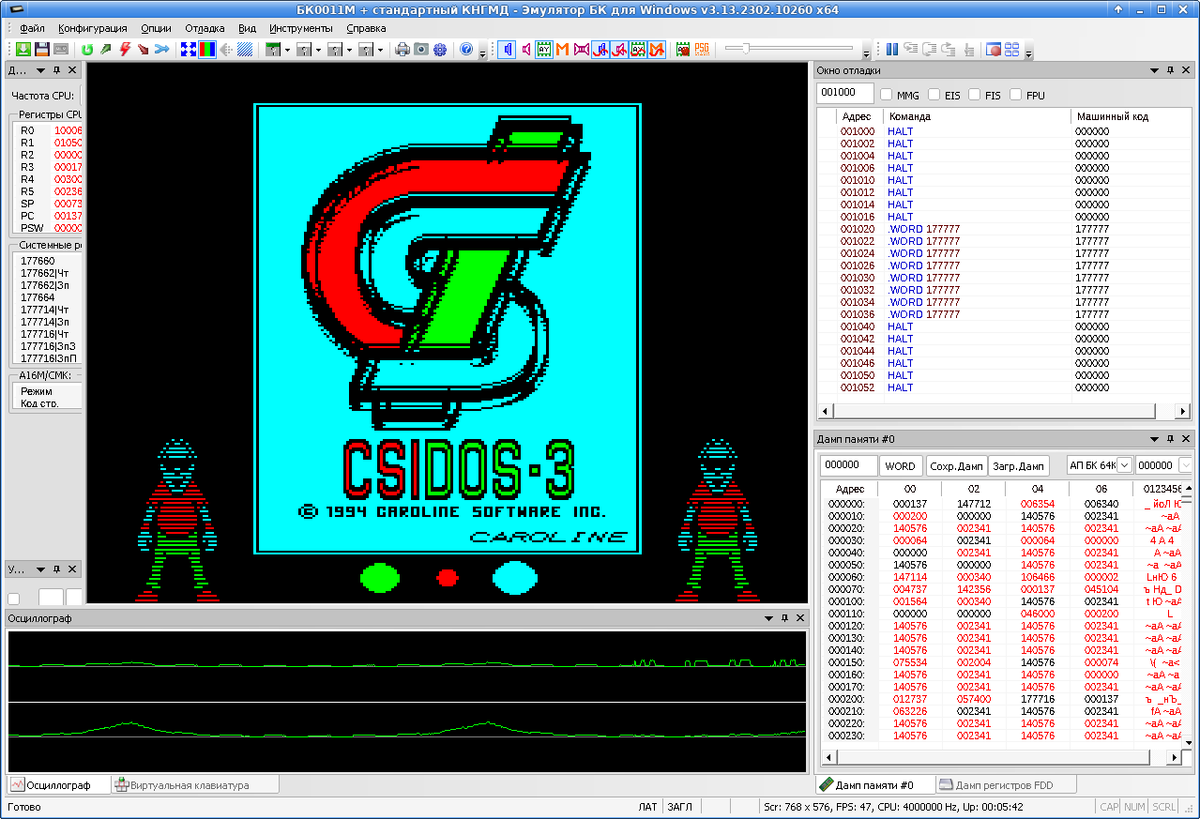This screenshot has width=1200, height=819.
Task: Click the green circular restart arrow icon
Action: point(87,49)
